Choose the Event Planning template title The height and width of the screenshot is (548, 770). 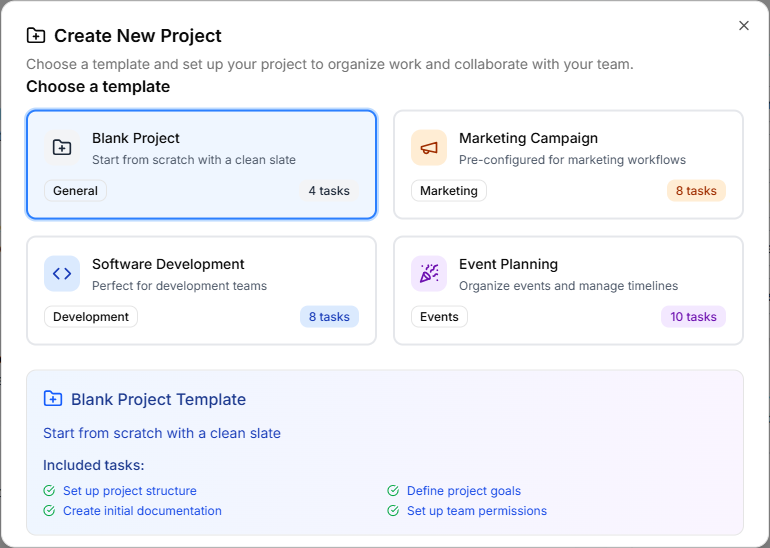tap(508, 264)
